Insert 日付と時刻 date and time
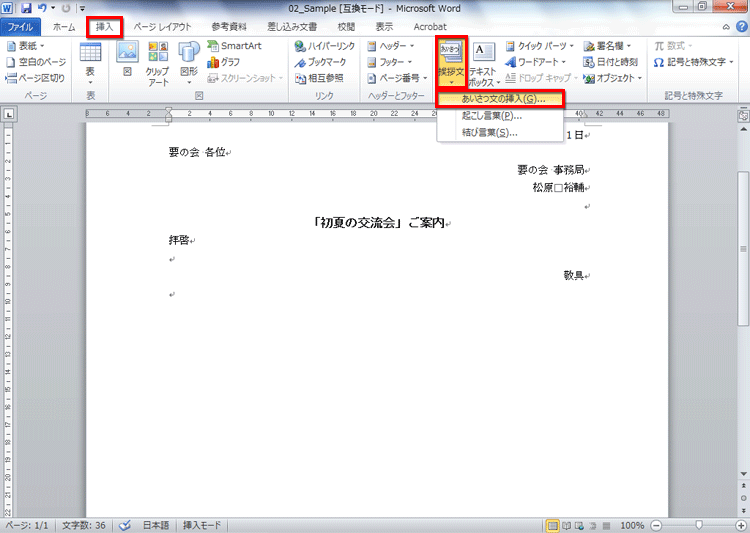 coord(611,62)
